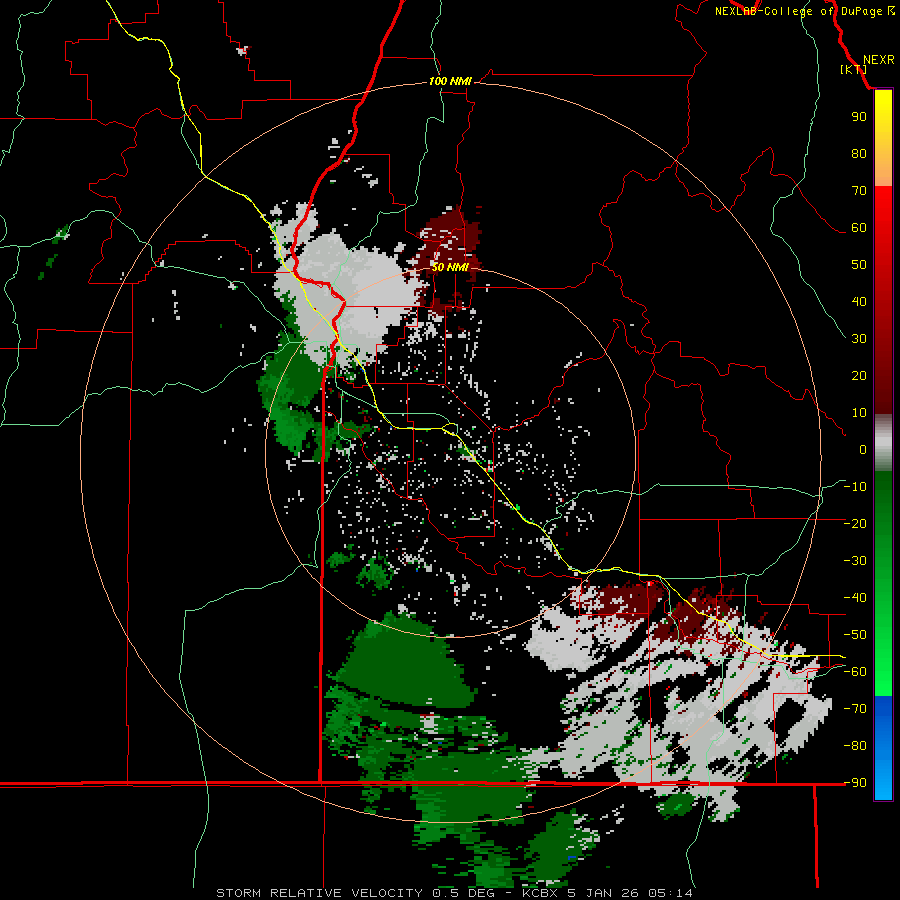Click the -30 value on the velocity scale
The height and width of the screenshot is (900, 900).
pos(855,561)
